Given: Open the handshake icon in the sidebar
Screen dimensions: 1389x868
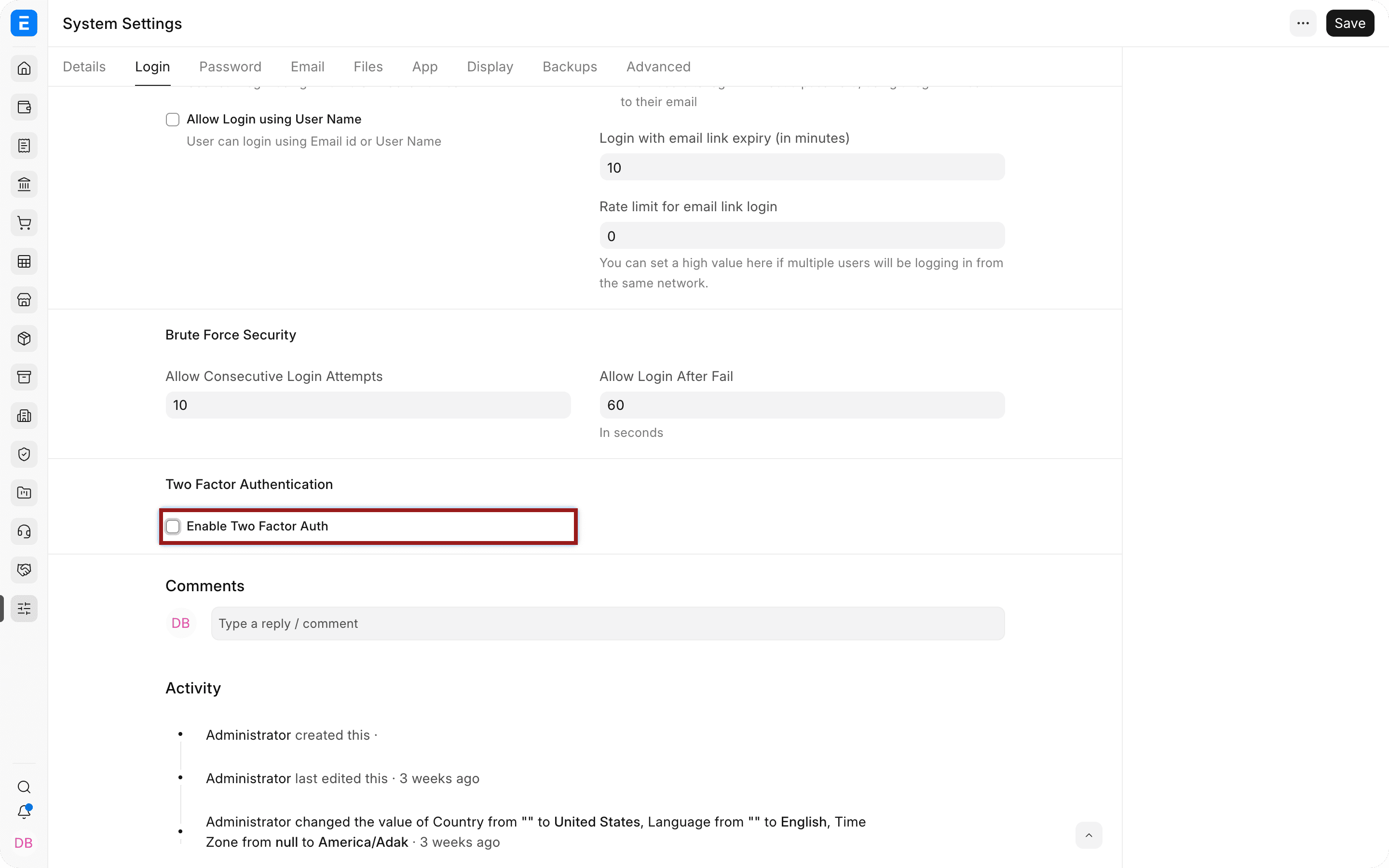Looking at the screenshot, I should (x=24, y=570).
